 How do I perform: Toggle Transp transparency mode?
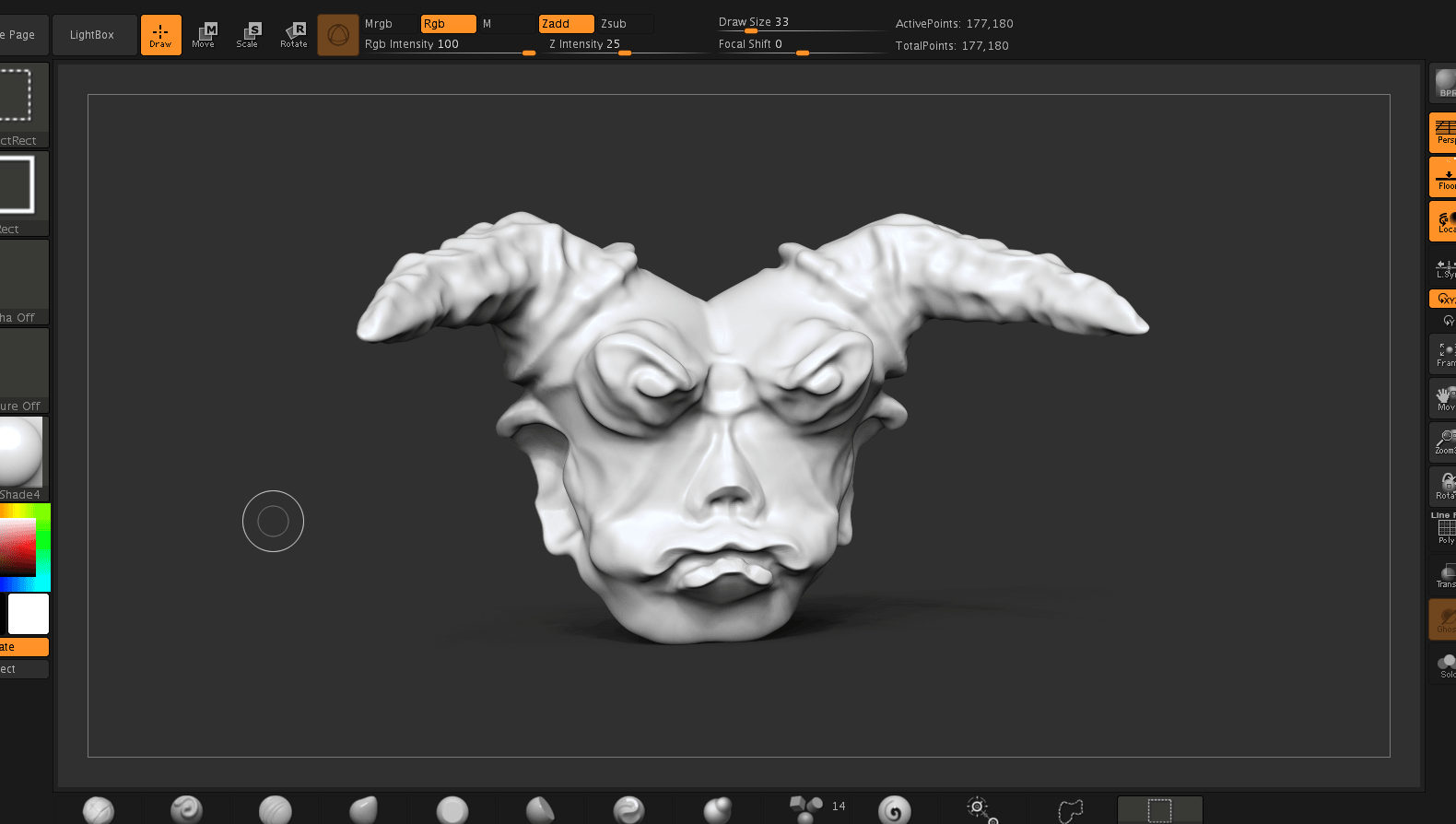pyautogui.click(x=1444, y=574)
